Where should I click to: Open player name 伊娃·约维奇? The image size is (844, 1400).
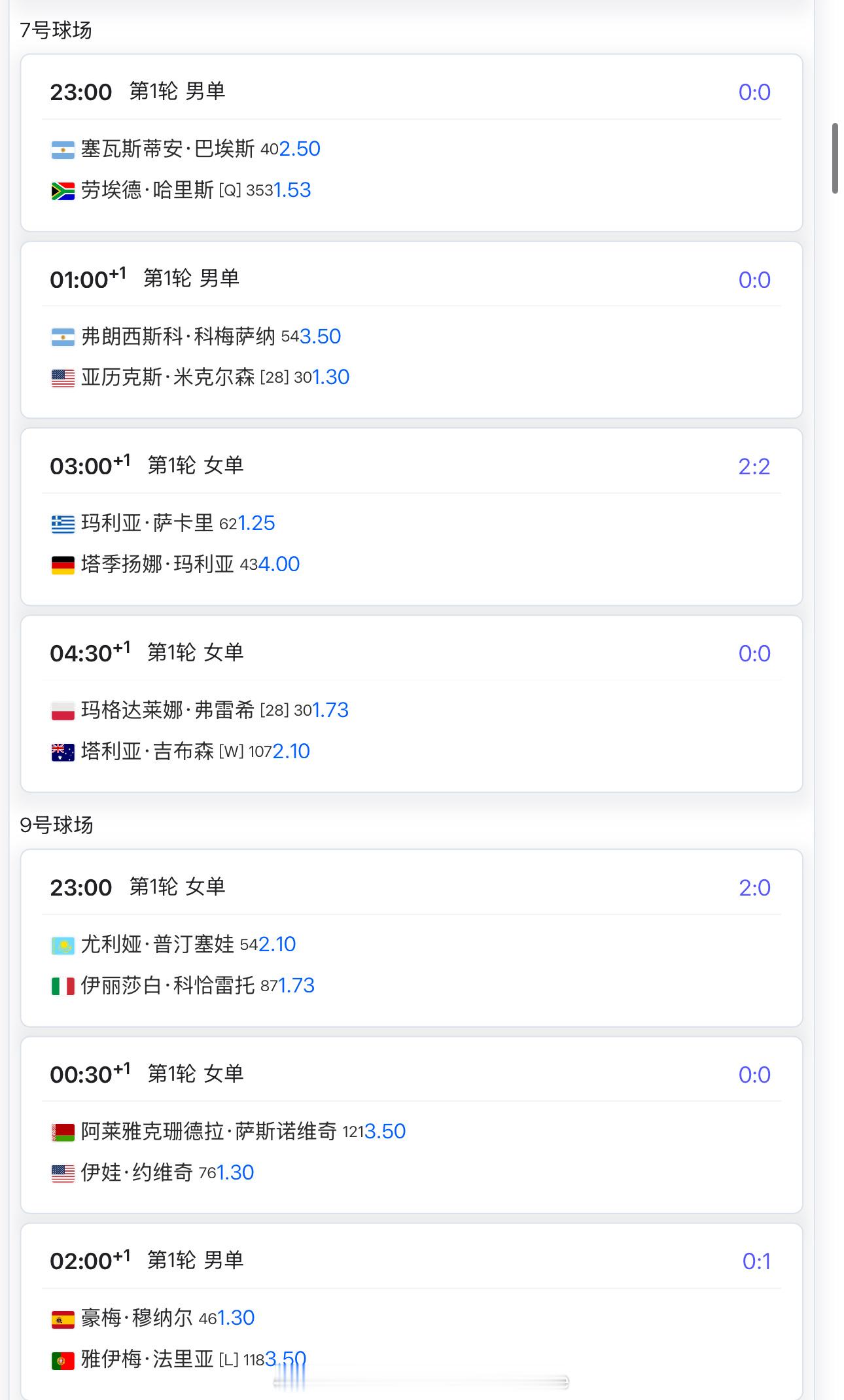point(137,1172)
